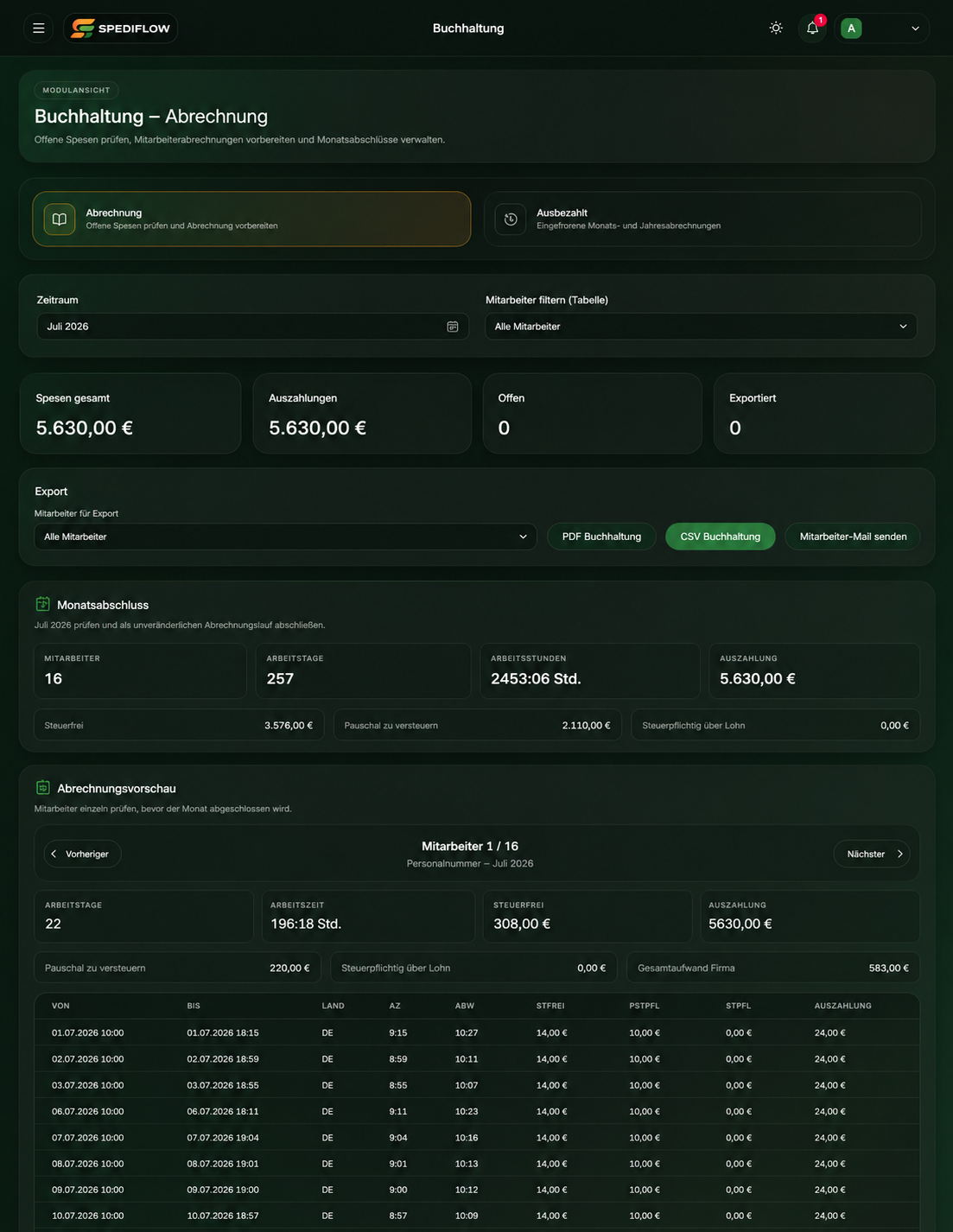Viewport: 953px width, 1232px height.
Task: Click Steuerfrei amount 3.576,00 €
Action: click(x=289, y=726)
